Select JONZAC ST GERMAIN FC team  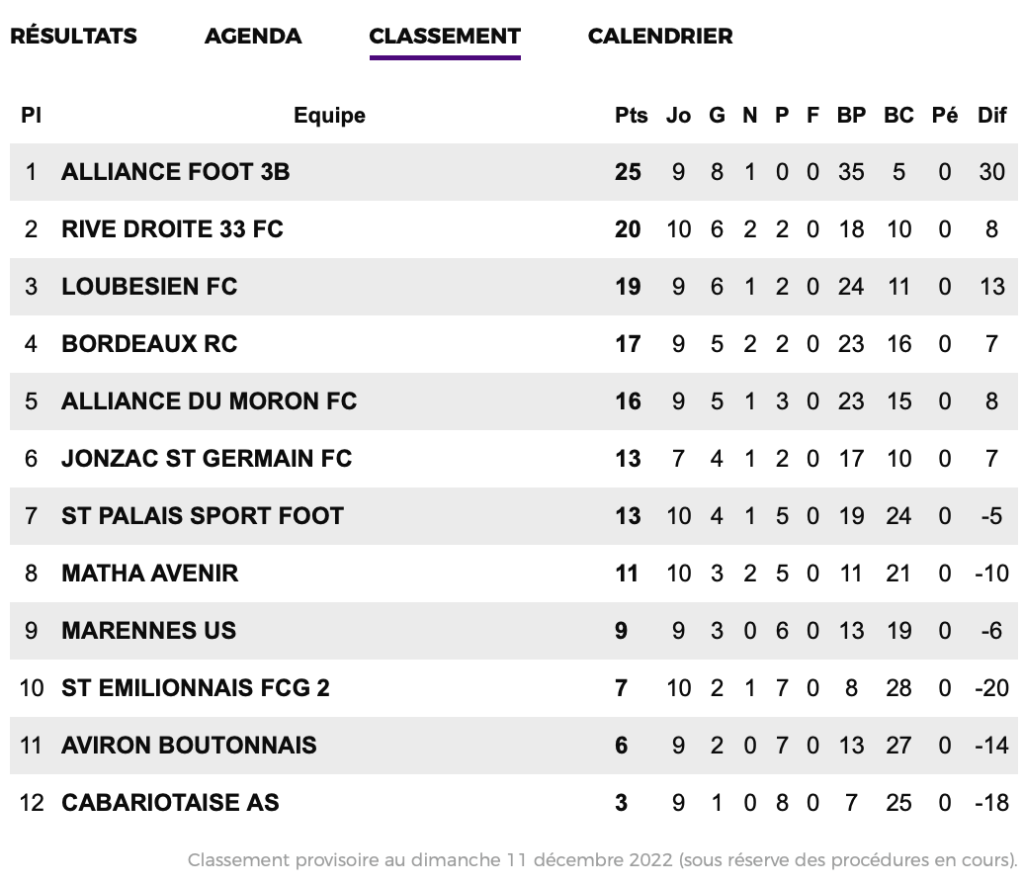coord(206,458)
